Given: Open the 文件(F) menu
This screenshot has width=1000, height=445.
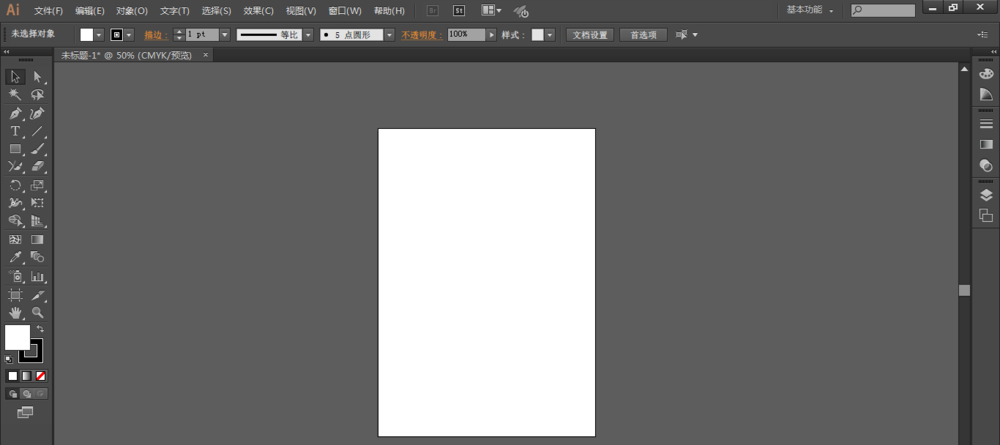Looking at the screenshot, I should 48,11.
